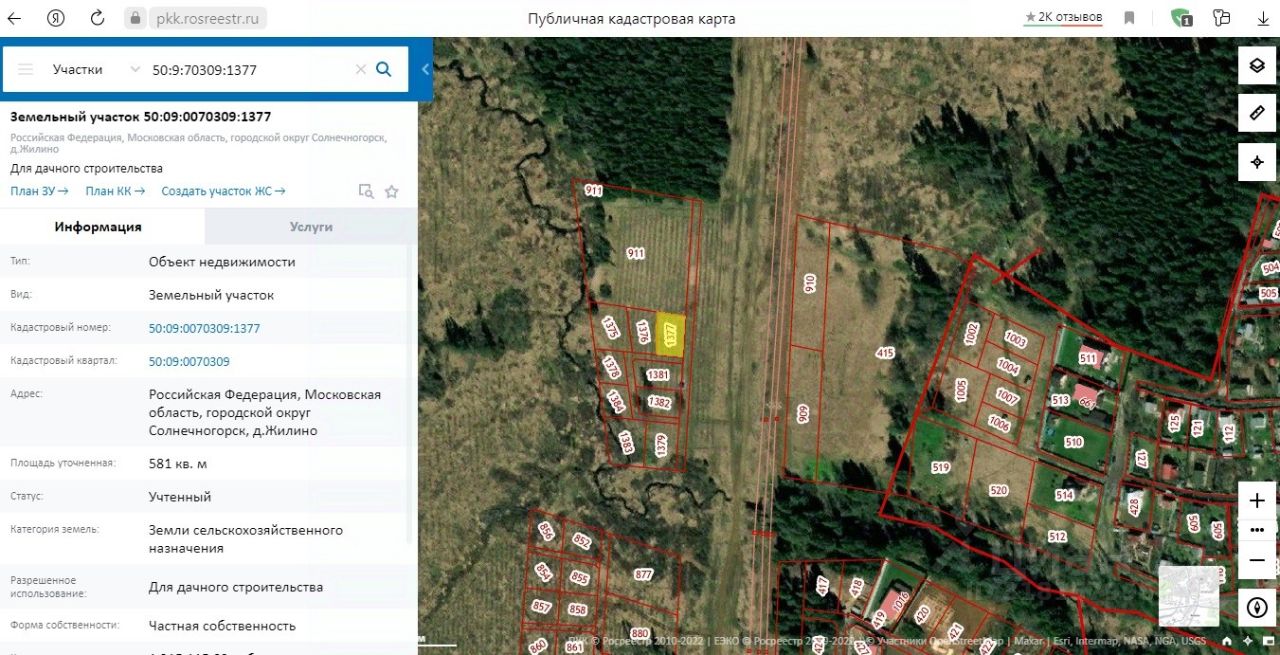Collapse the left information panel
Viewport: 1280px width, 655px height.
[x=425, y=69]
